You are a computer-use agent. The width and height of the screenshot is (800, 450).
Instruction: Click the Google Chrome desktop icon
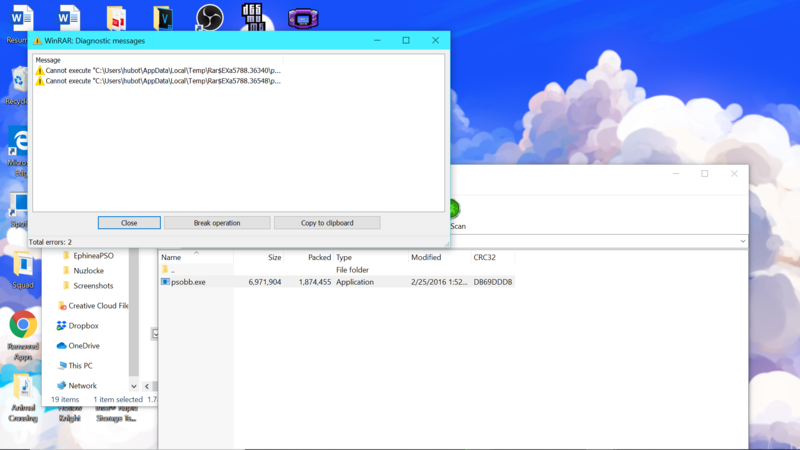pyautogui.click(x=23, y=324)
